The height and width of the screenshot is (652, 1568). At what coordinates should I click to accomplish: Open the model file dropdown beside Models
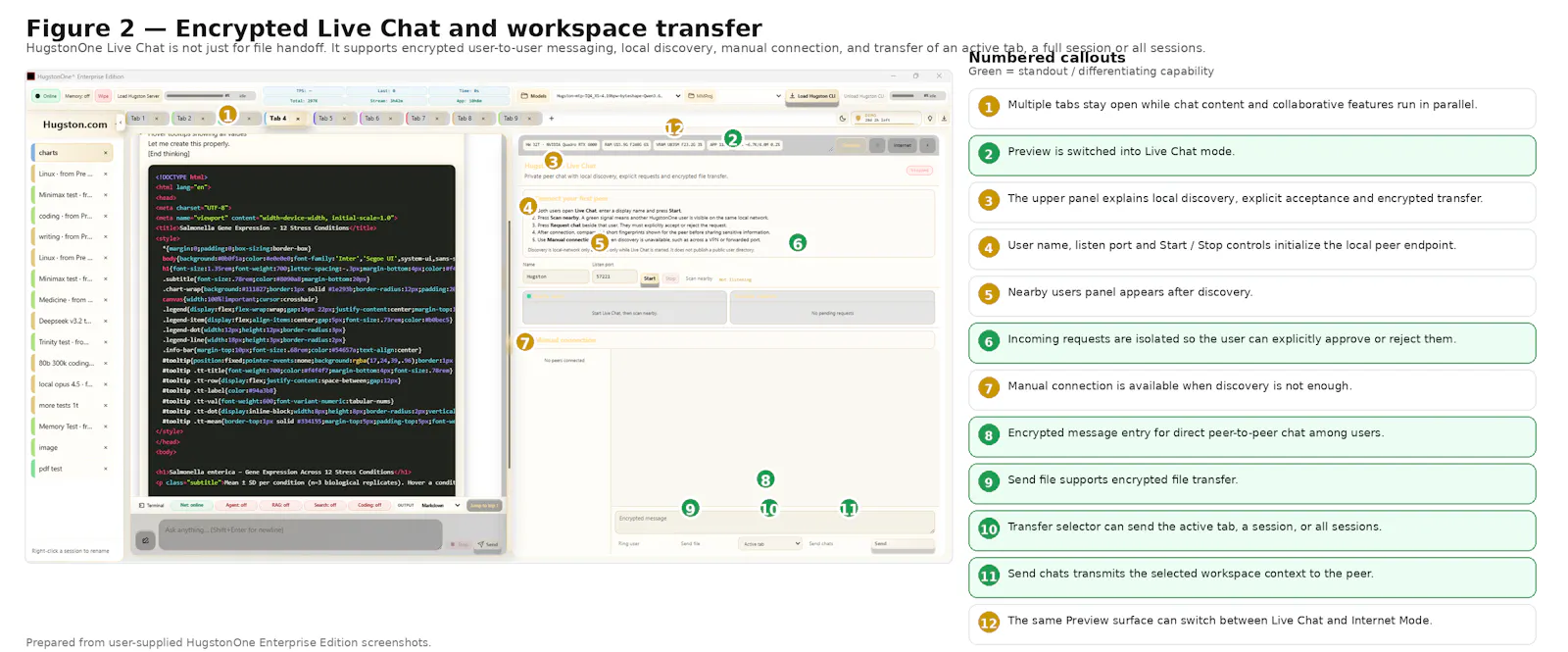(x=618, y=96)
